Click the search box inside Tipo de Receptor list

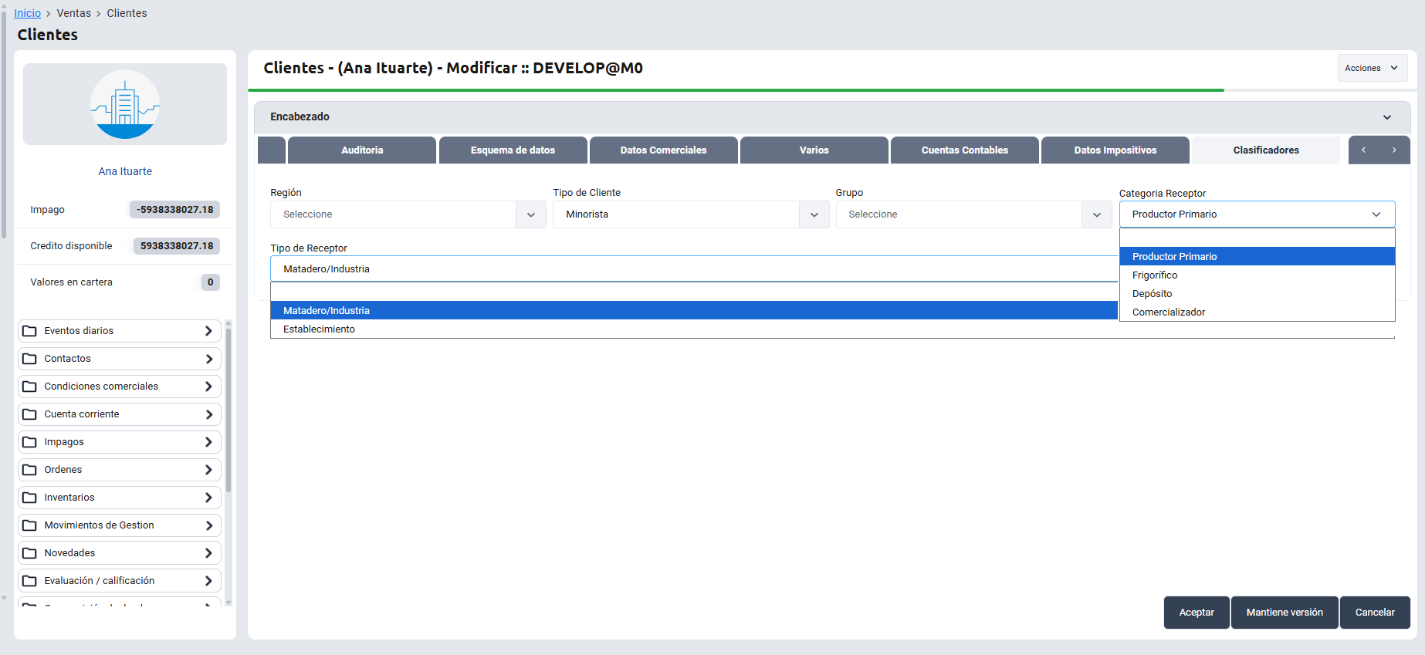coord(694,291)
